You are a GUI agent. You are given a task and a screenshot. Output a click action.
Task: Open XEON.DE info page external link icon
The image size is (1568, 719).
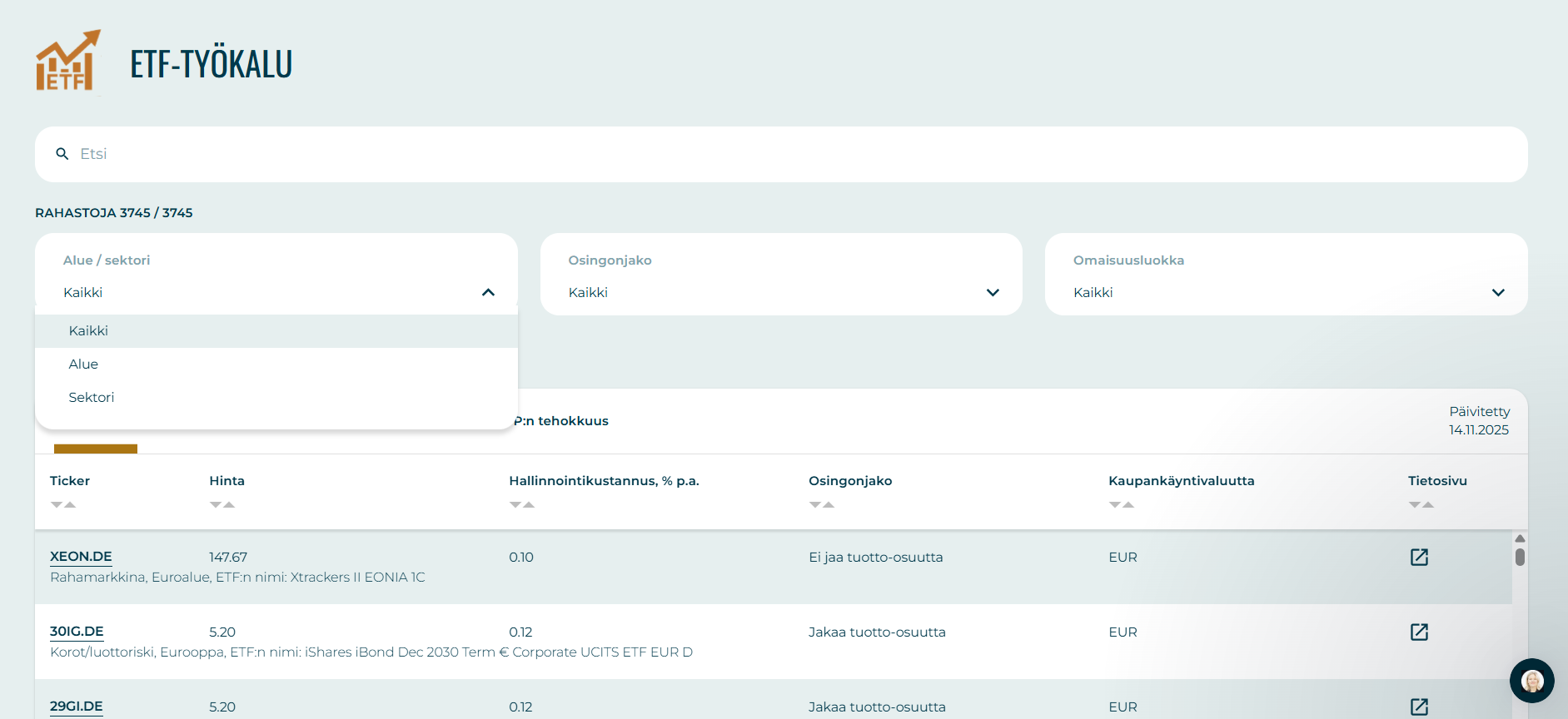click(1419, 558)
